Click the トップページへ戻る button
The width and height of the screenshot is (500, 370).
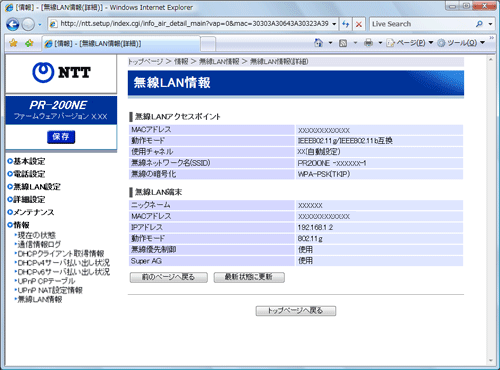tap(296, 311)
